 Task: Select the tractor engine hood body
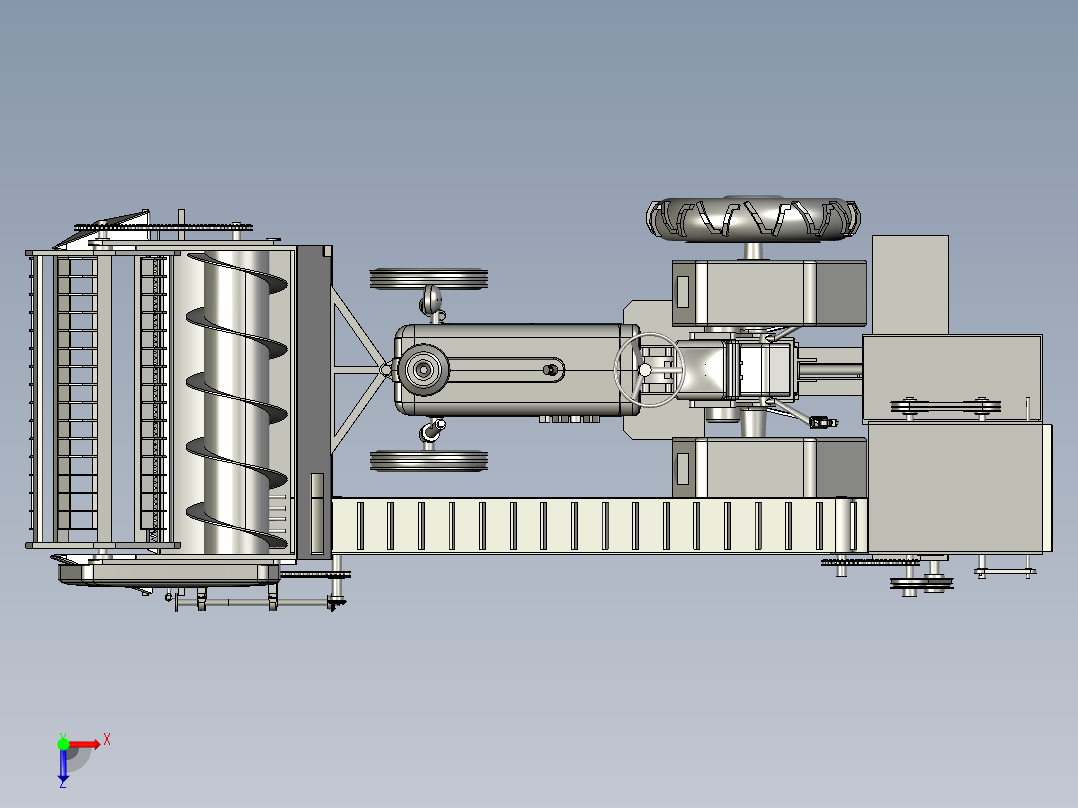[518, 370]
